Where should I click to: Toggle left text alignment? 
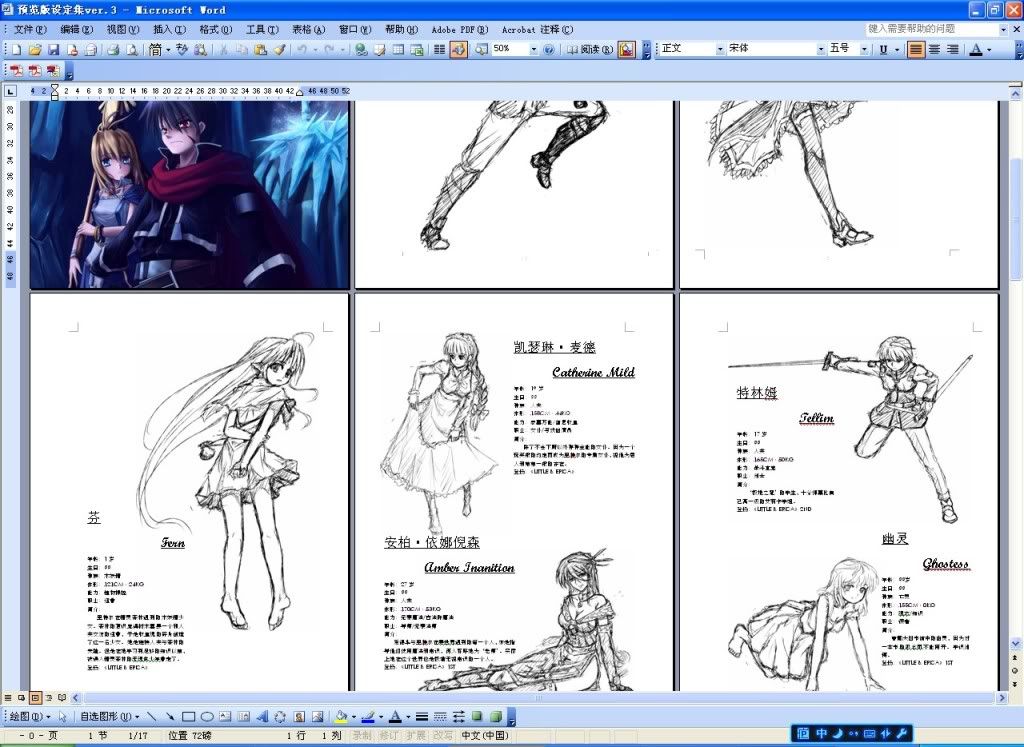(x=916, y=50)
